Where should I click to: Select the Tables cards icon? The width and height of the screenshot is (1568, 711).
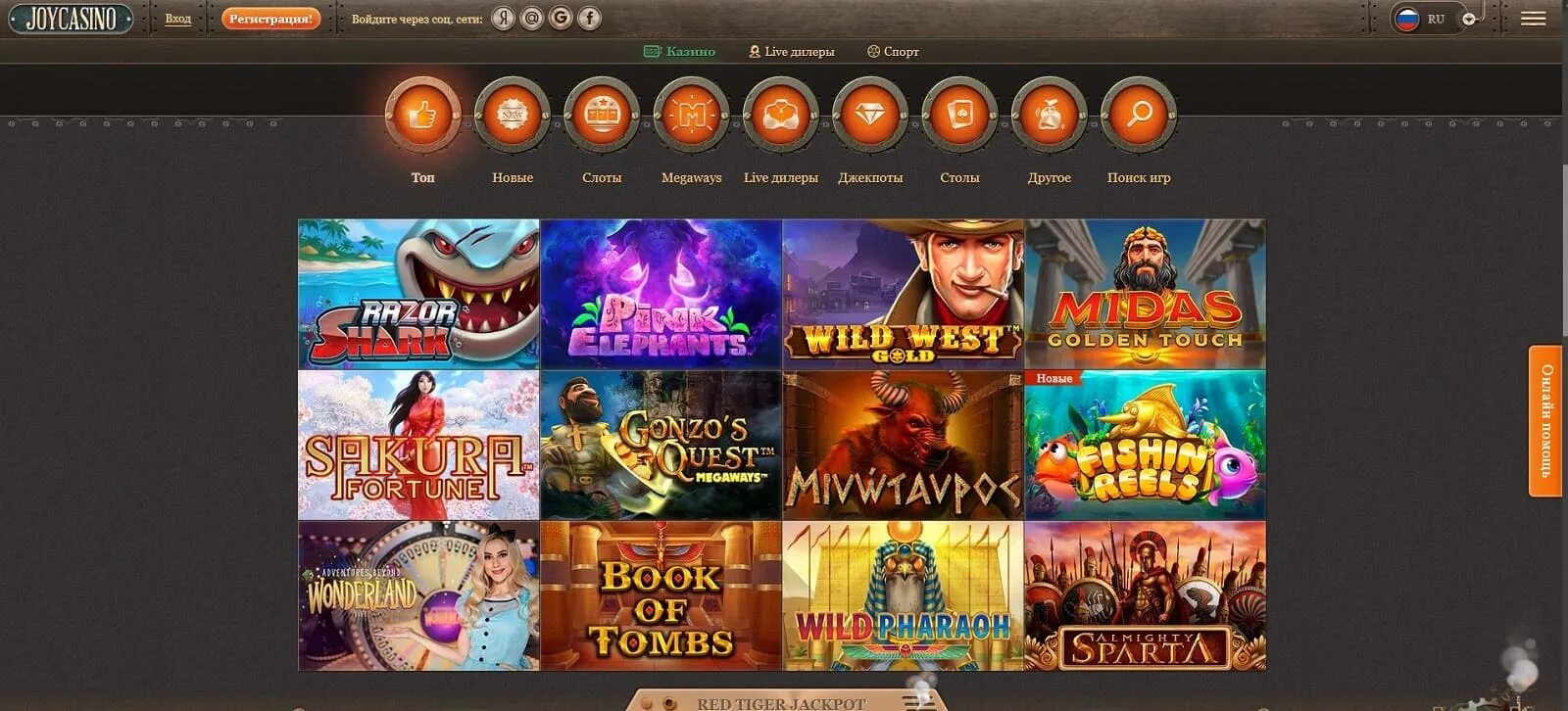[x=959, y=116]
